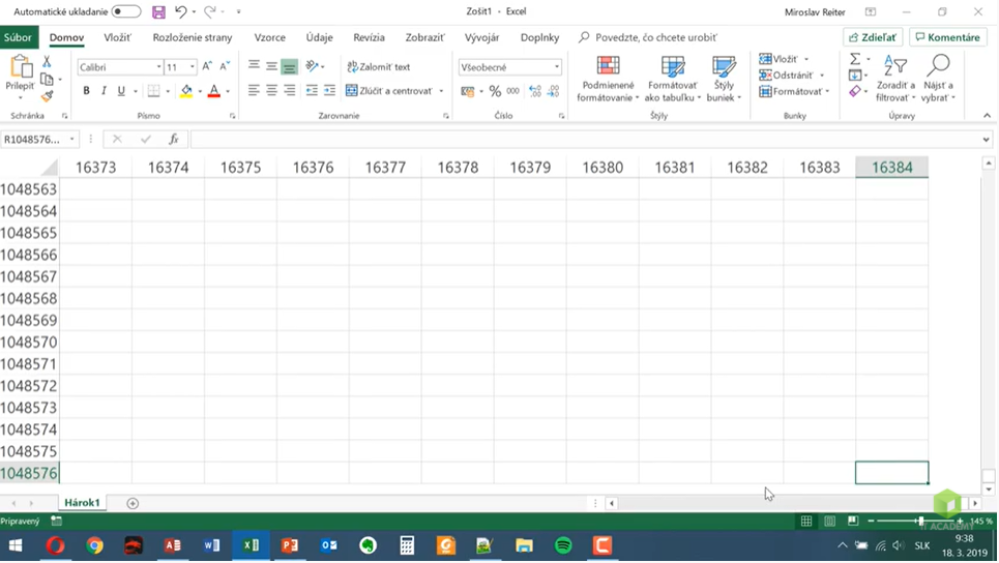Click the Zdieľať button
The image size is (999, 563).
click(873, 38)
